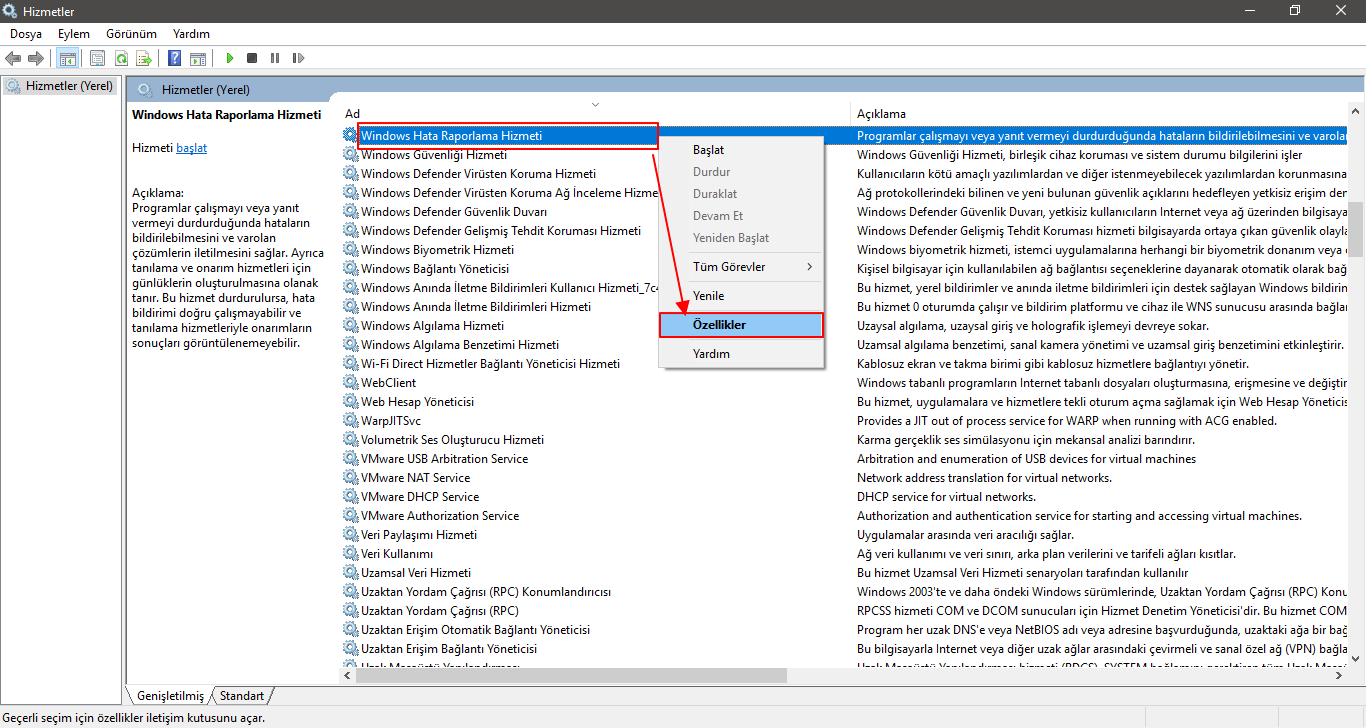1366x728 pixels.
Task: Choose Özellikler from the context menu
Action: pos(741,324)
